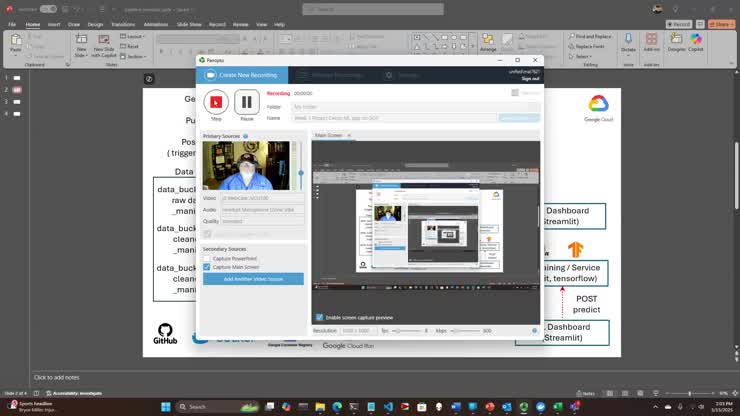Open Visual Studio Code from taskbar
Image resolution: width=740 pixels, height=416 pixels.
pos(388,407)
